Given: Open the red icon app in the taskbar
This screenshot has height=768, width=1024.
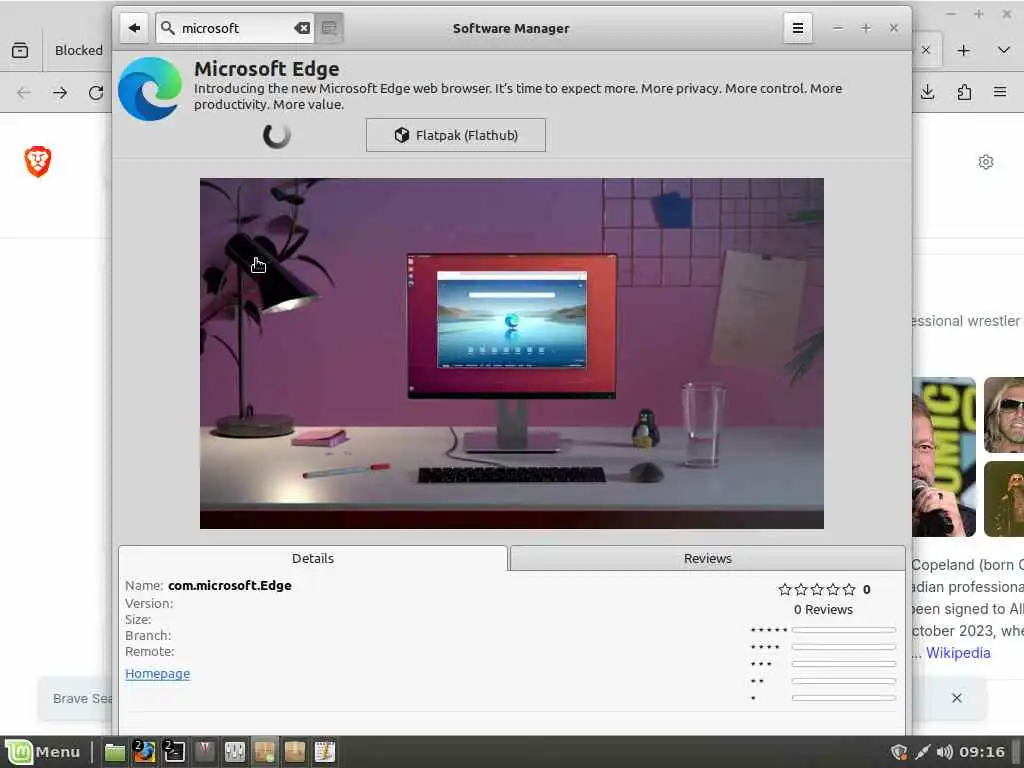Looking at the screenshot, I should 204,752.
